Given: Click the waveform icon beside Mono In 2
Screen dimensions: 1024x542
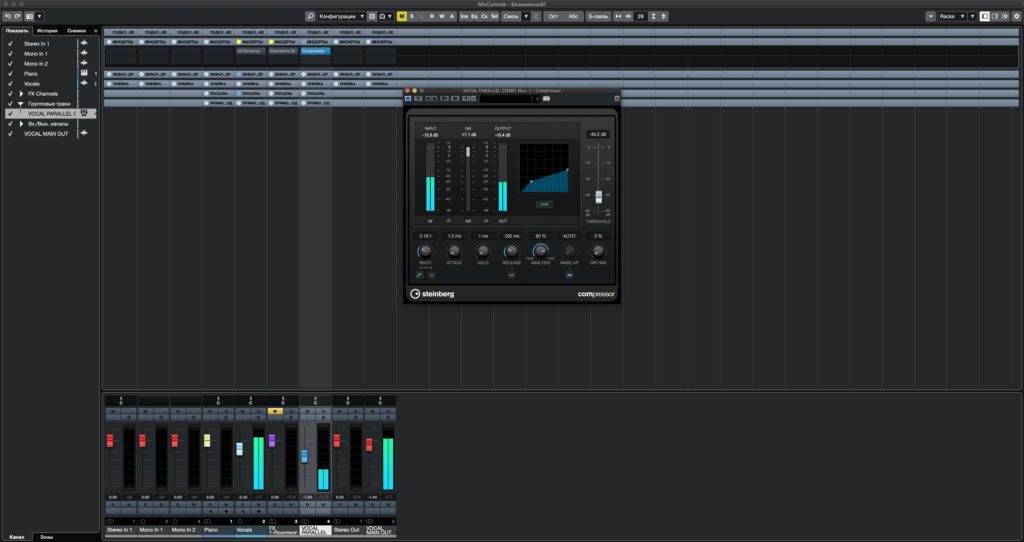Looking at the screenshot, I should click(x=84, y=63).
